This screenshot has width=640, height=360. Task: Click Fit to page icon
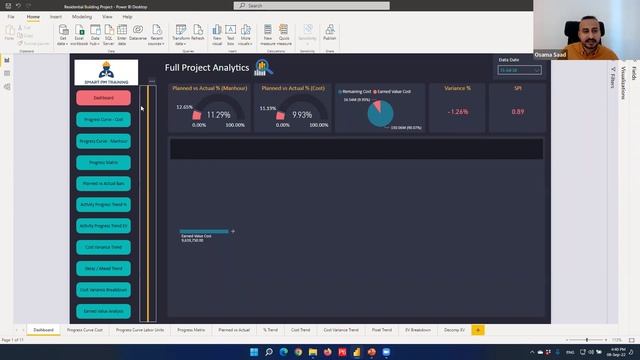pyautogui.click(x=631, y=340)
